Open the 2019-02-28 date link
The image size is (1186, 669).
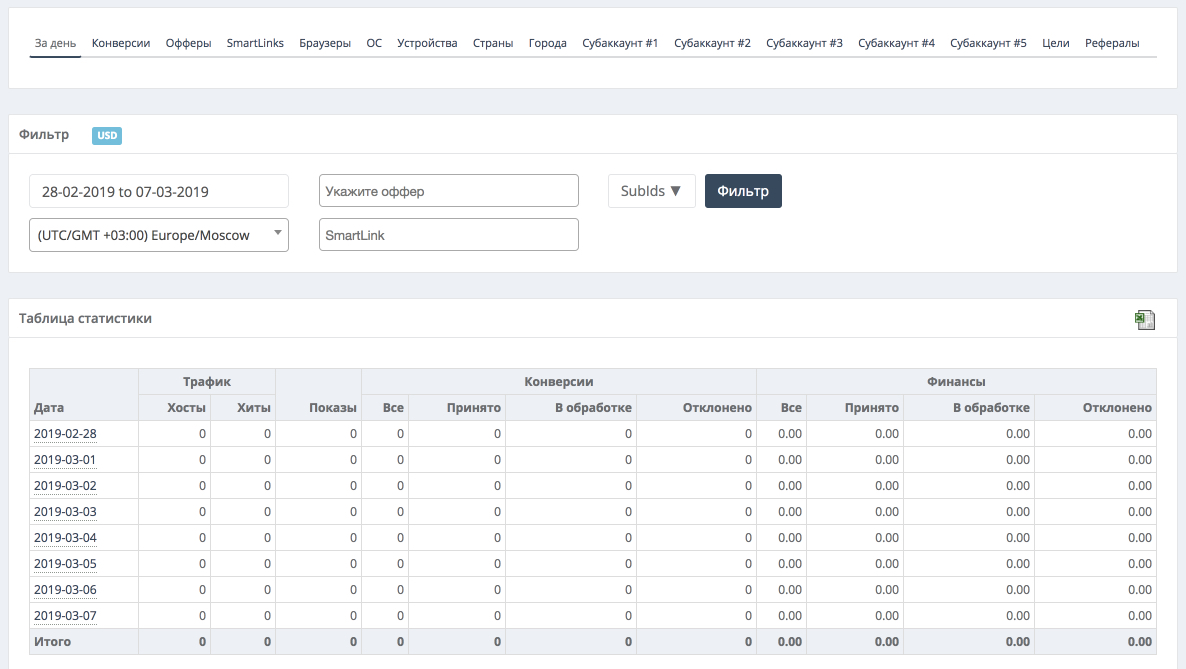(65, 434)
